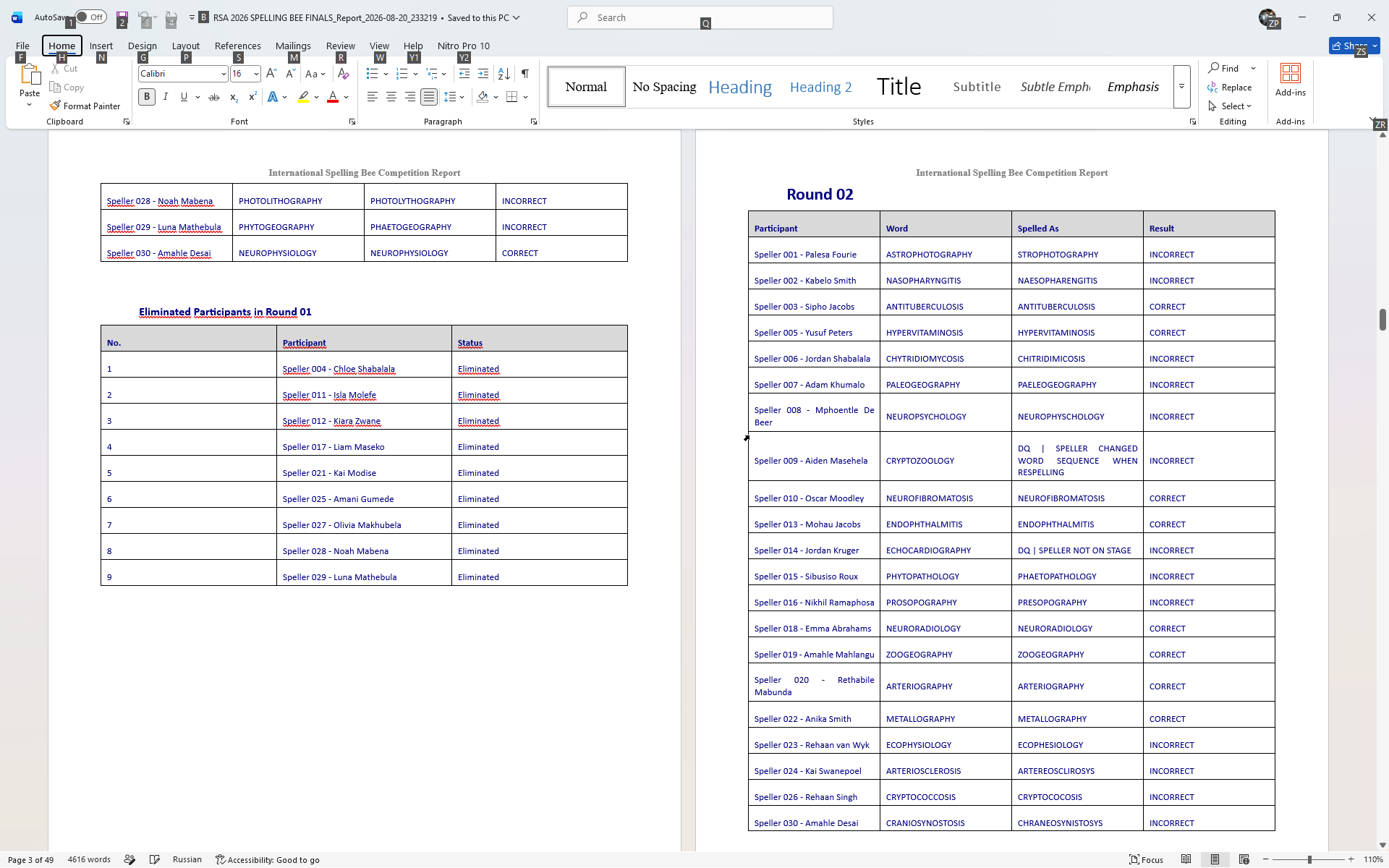Screen dimensions: 1389x868
Task: Switch to Read Mode view
Action: pos(1186,859)
